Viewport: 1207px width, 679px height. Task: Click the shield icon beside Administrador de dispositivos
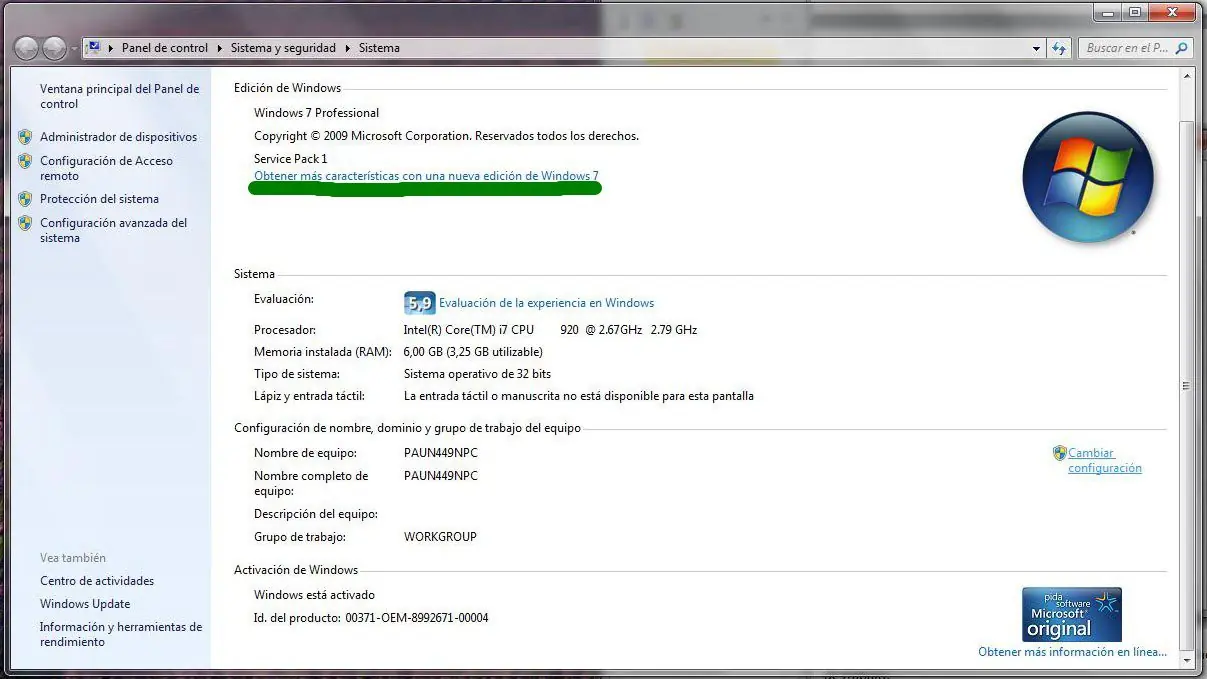point(26,137)
